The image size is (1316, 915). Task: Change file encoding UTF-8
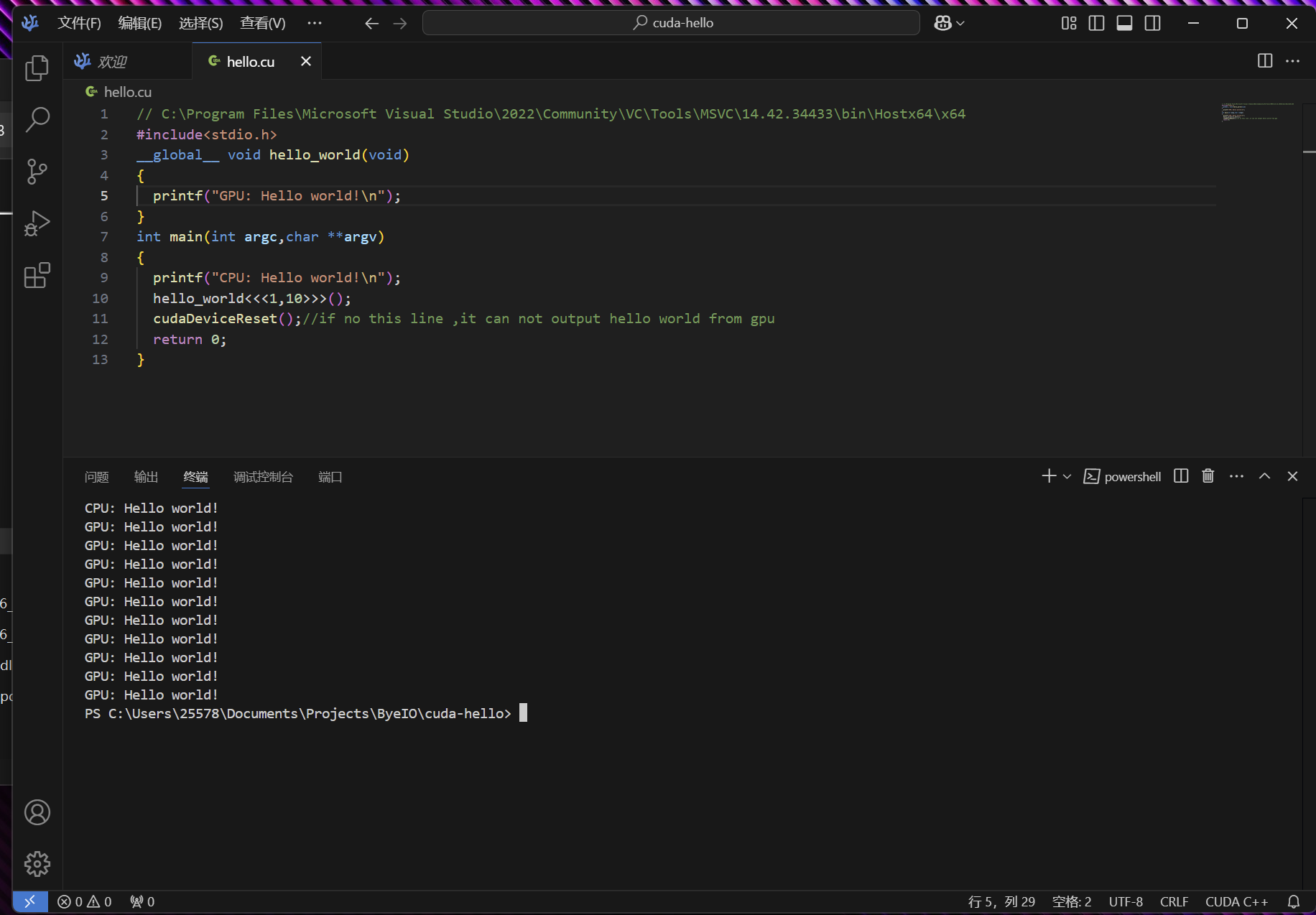coord(1126,901)
